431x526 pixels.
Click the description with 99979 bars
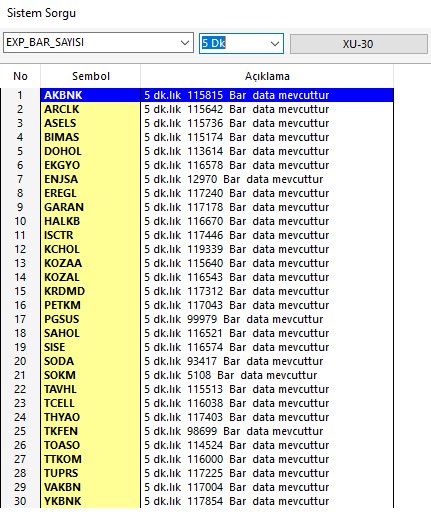point(233,319)
